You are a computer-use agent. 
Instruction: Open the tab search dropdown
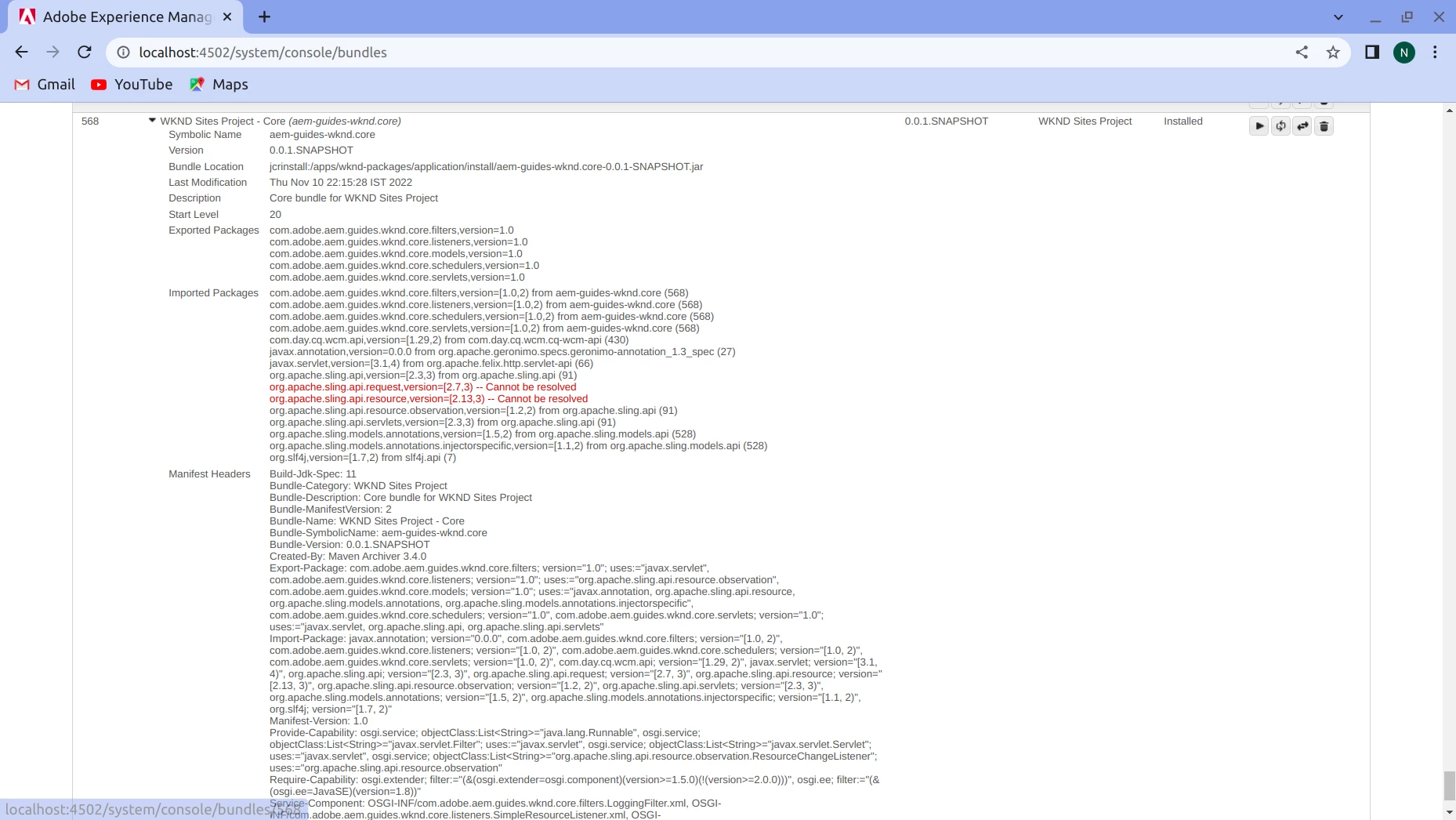[x=1338, y=17]
